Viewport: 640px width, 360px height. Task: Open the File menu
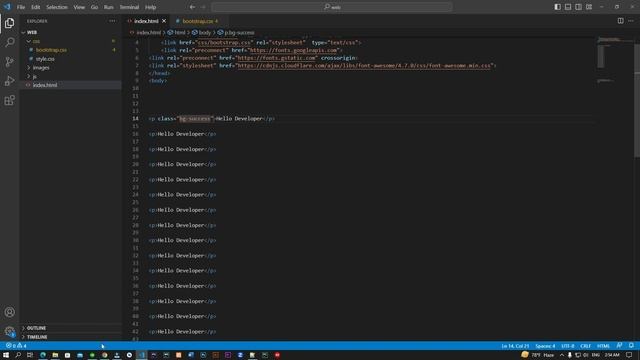pyautogui.click(x=21, y=7)
